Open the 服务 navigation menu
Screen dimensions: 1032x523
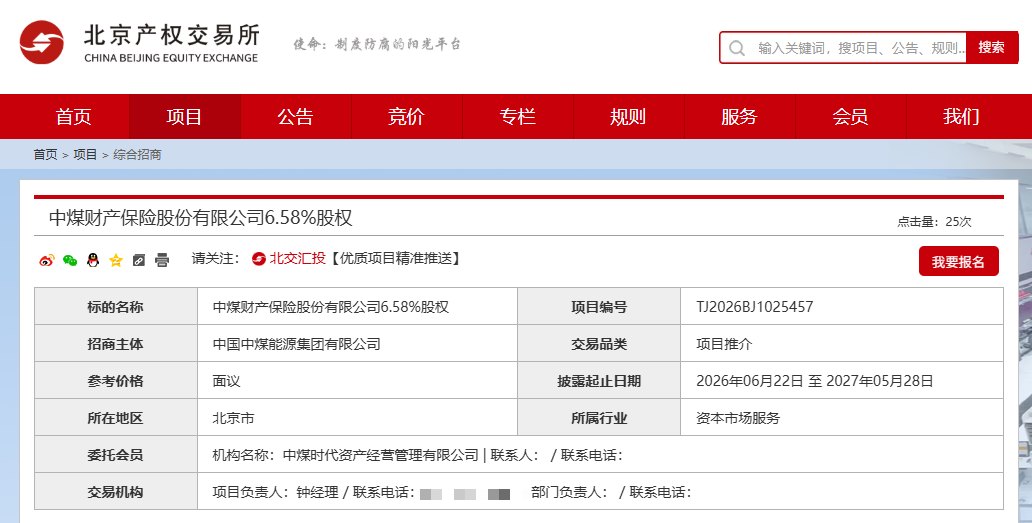click(x=740, y=116)
